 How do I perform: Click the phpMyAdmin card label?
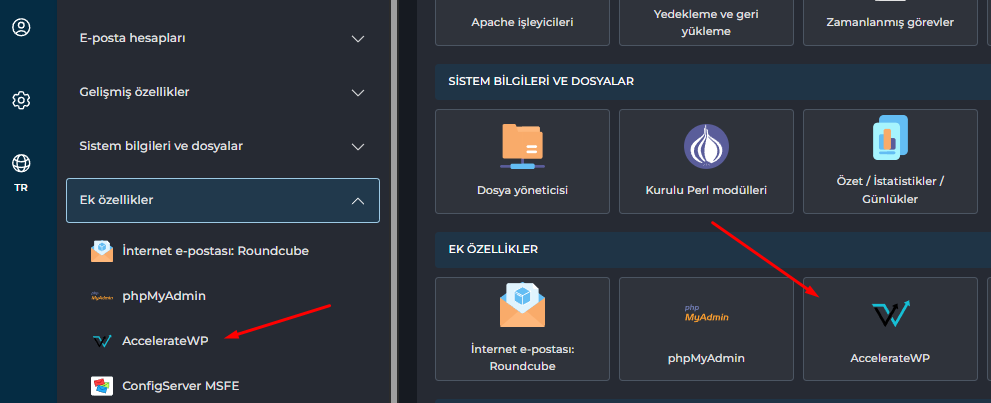tap(706, 358)
